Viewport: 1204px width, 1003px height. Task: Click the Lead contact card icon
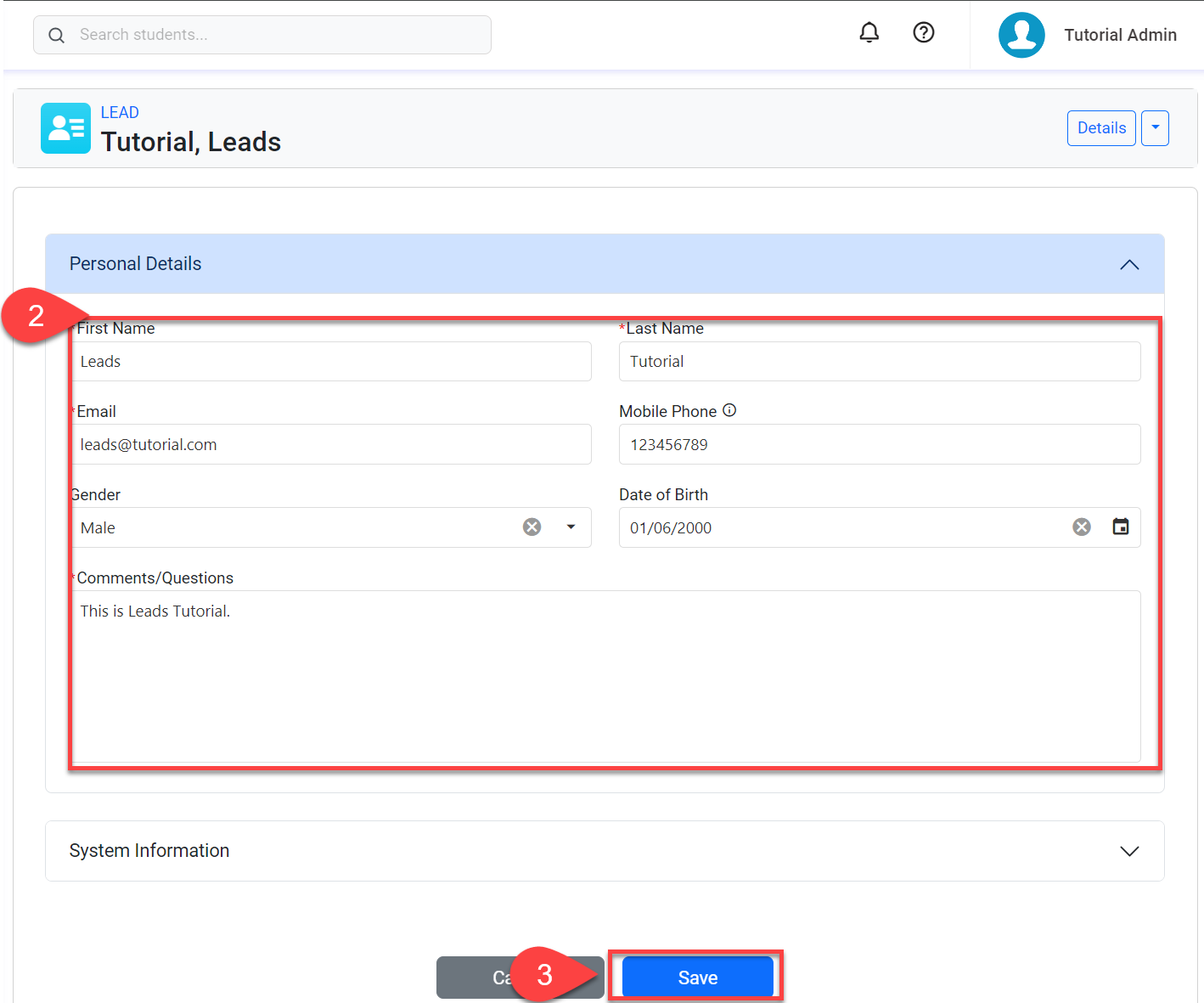(x=65, y=128)
